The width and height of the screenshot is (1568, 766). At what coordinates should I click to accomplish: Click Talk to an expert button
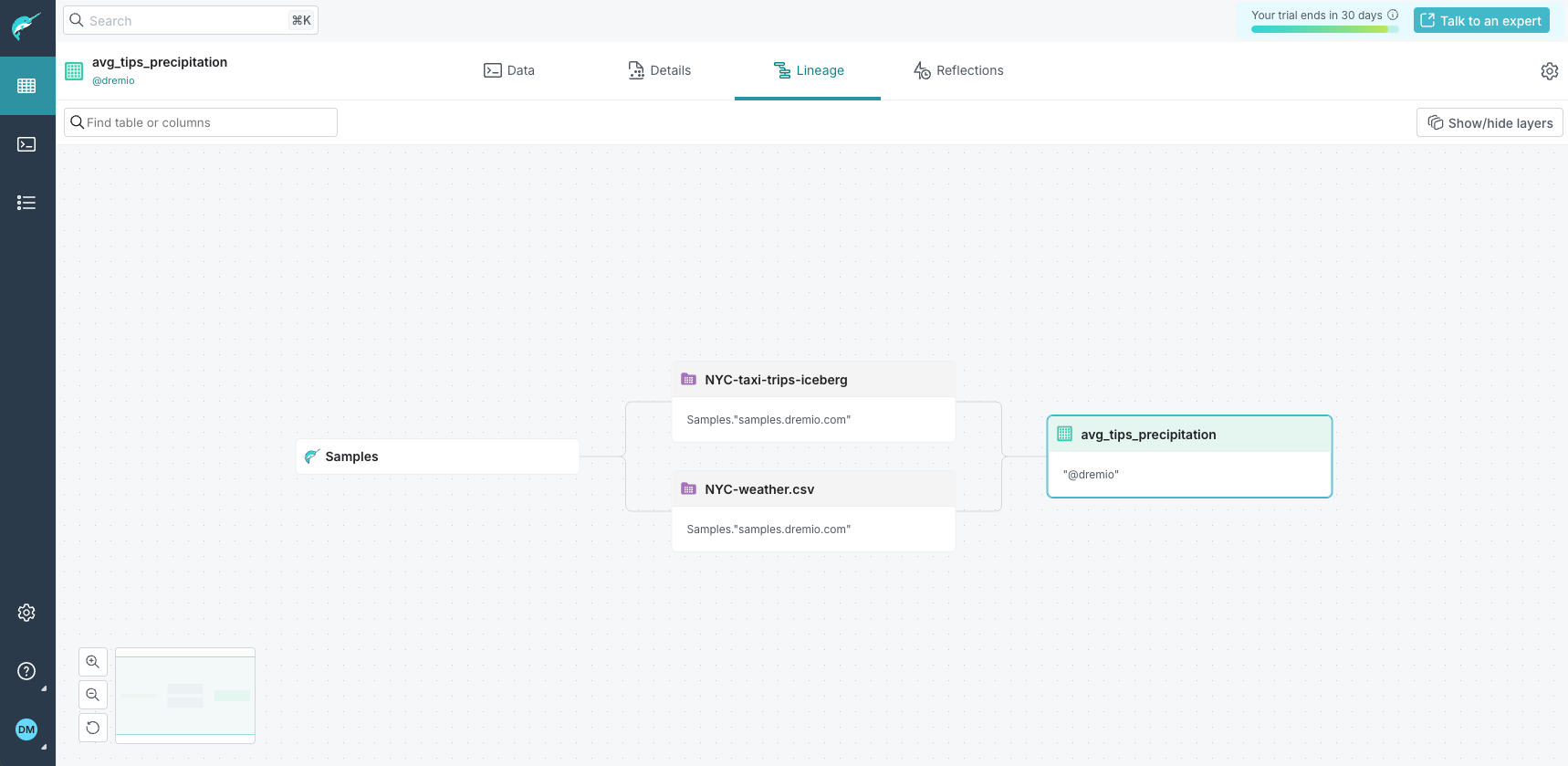[x=1480, y=20]
